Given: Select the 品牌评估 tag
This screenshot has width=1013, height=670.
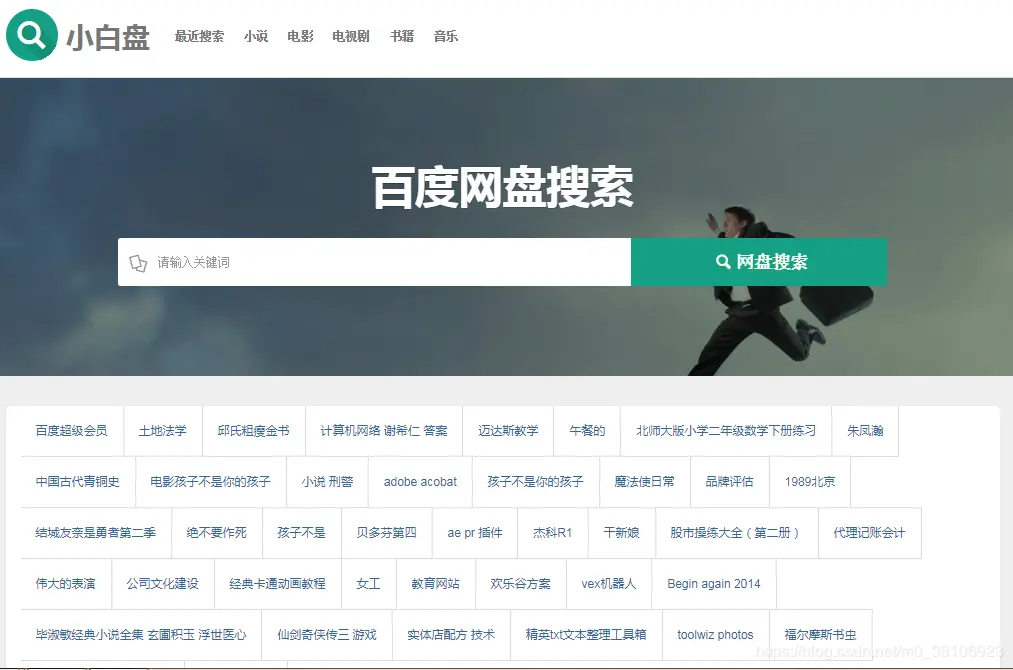Looking at the screenshot, I should pyautogui.click(x=729, y=482).
